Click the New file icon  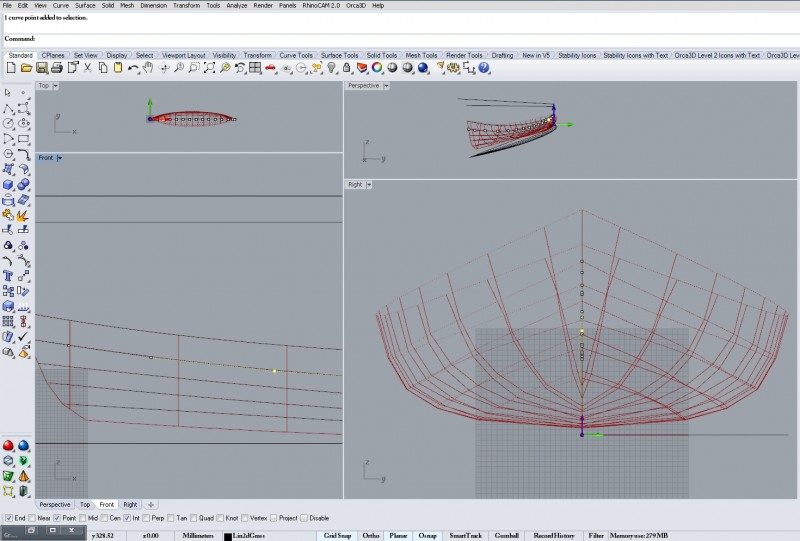tap(11, 68)
